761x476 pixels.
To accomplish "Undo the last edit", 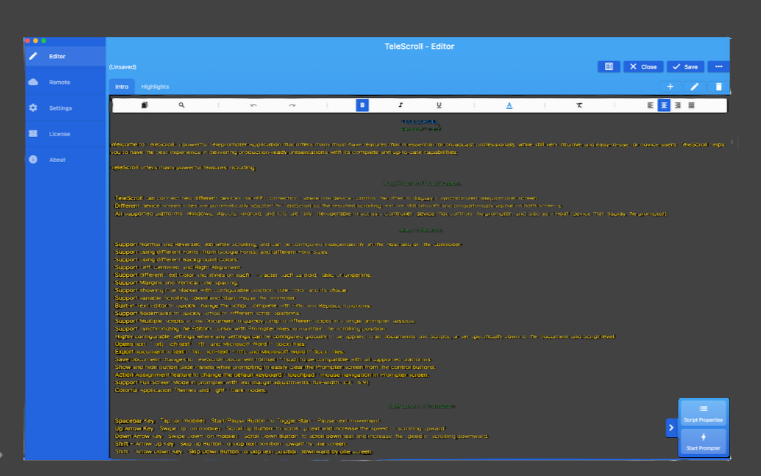I will [x=253, y=105].
